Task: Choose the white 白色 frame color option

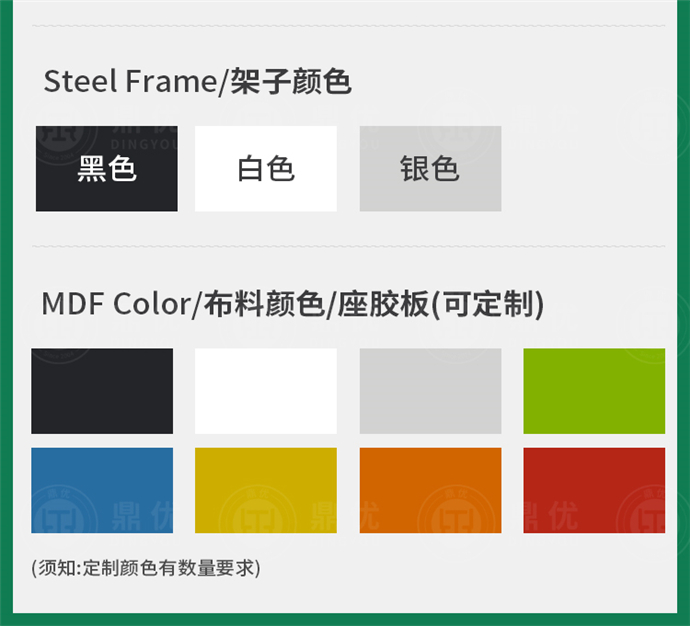Action: (x=266, y=169)
